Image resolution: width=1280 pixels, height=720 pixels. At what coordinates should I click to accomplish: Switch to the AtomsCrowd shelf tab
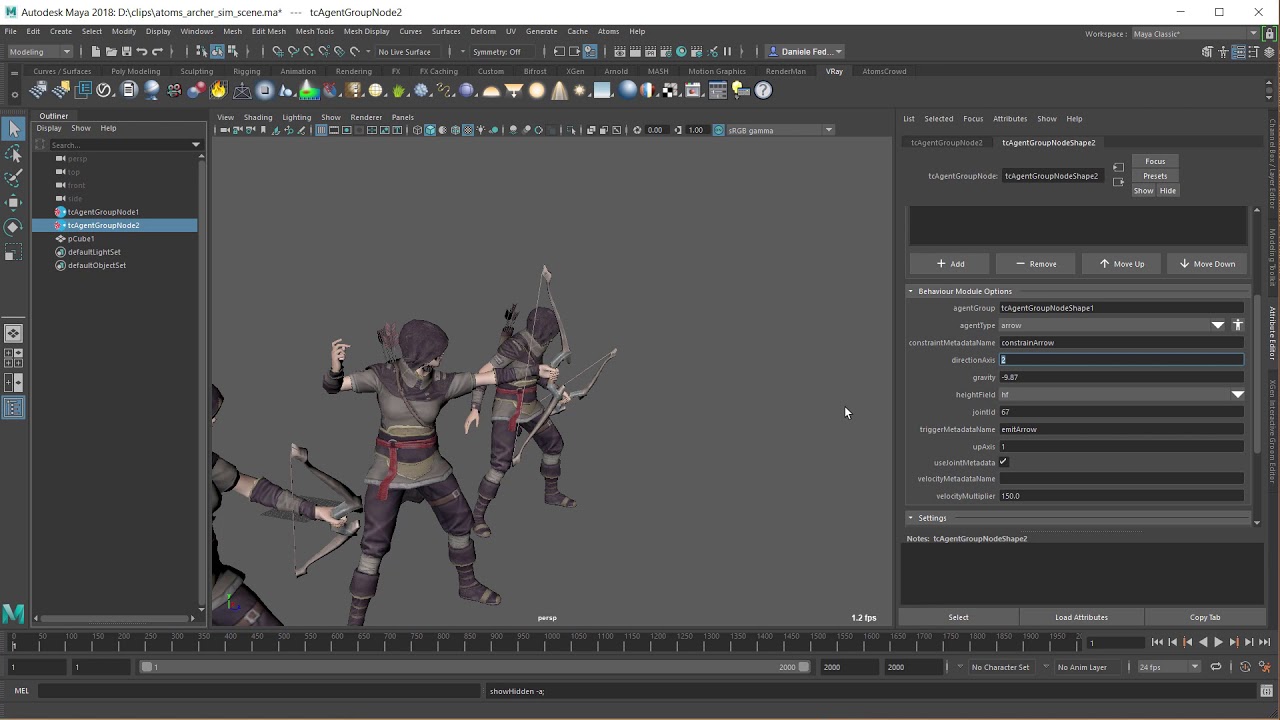[x=884, y=71]
